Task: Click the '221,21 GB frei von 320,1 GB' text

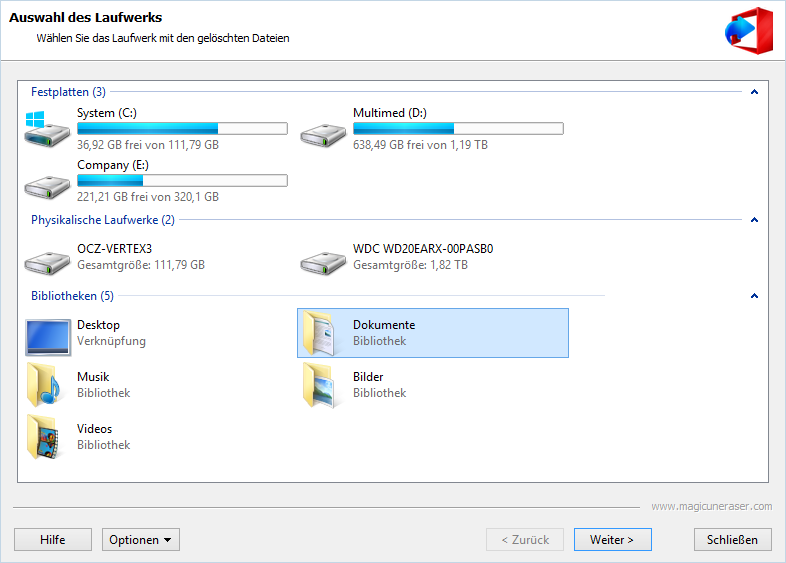Action: [148, 197]
